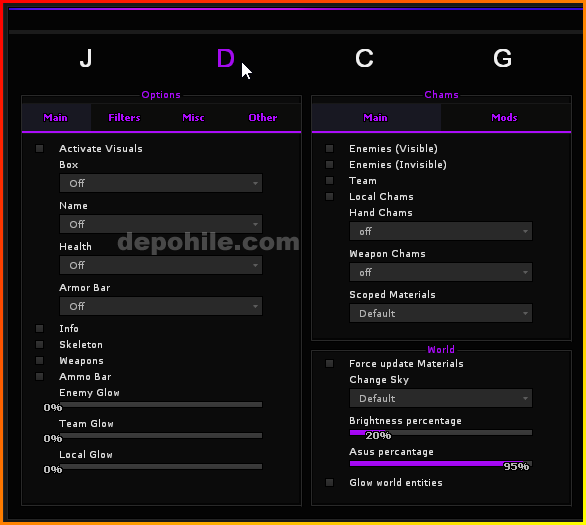Check Enemies (Visible) chams

(329, 149)
